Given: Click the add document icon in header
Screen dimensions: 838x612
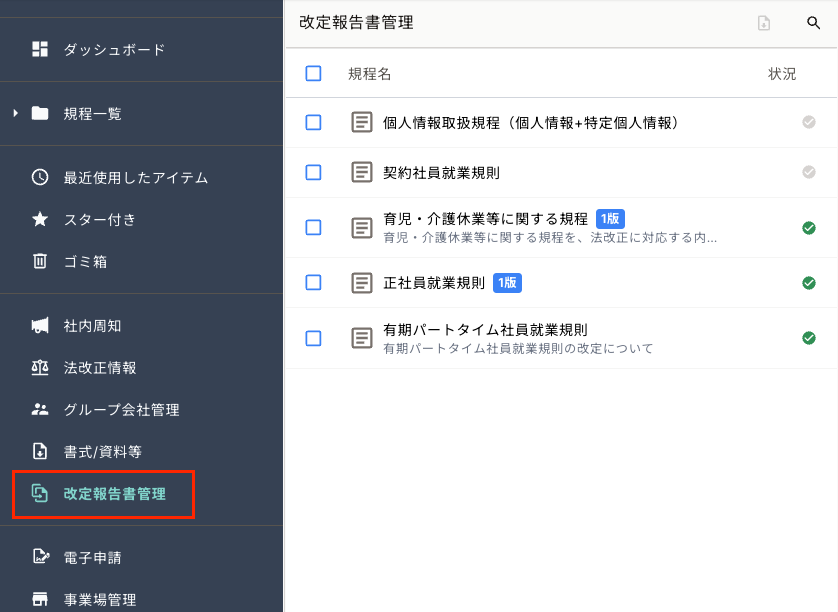Looking at the screenshot, I should coord(764,23).
